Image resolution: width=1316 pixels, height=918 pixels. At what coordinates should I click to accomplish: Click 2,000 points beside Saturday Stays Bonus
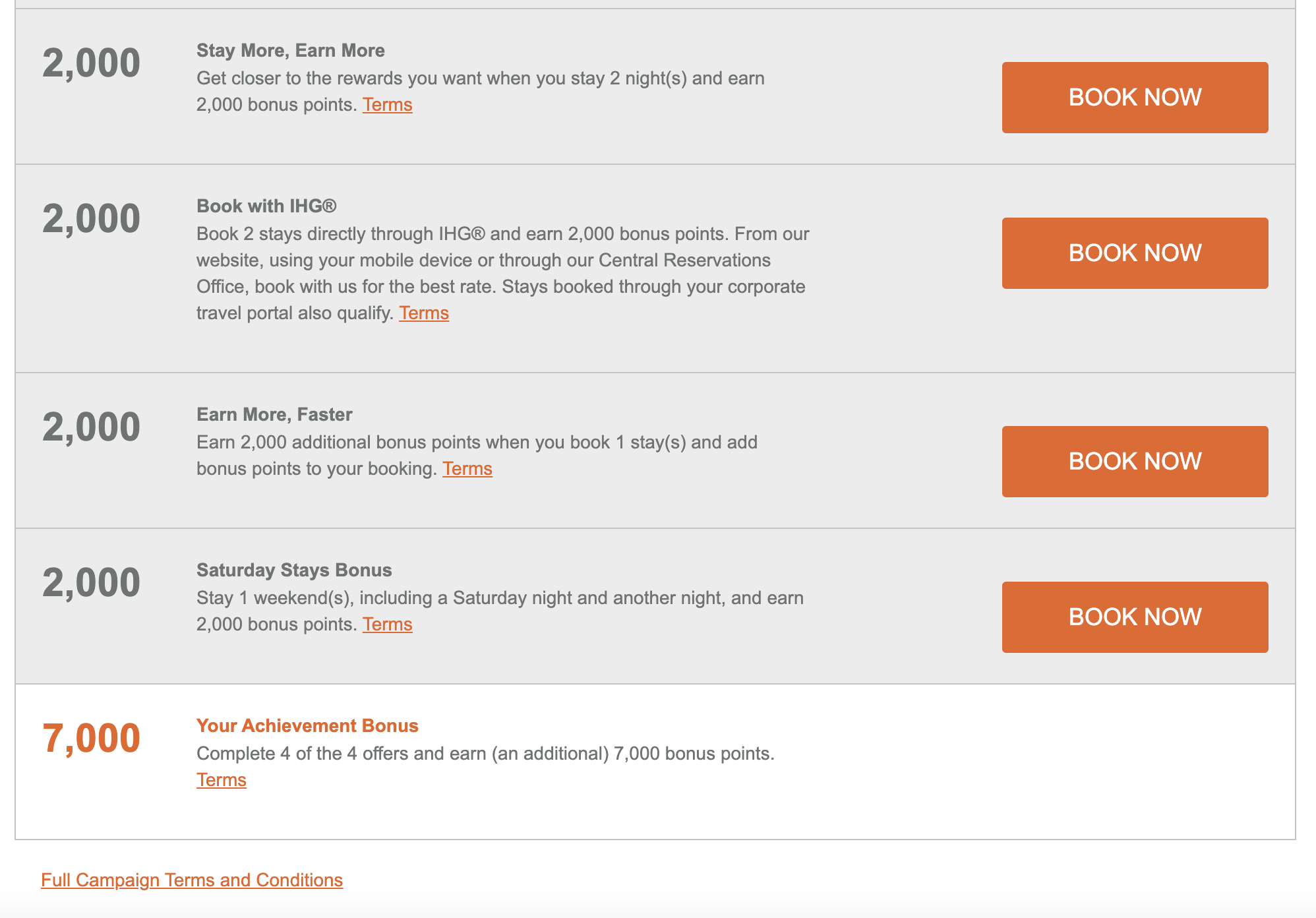(91, 583)
